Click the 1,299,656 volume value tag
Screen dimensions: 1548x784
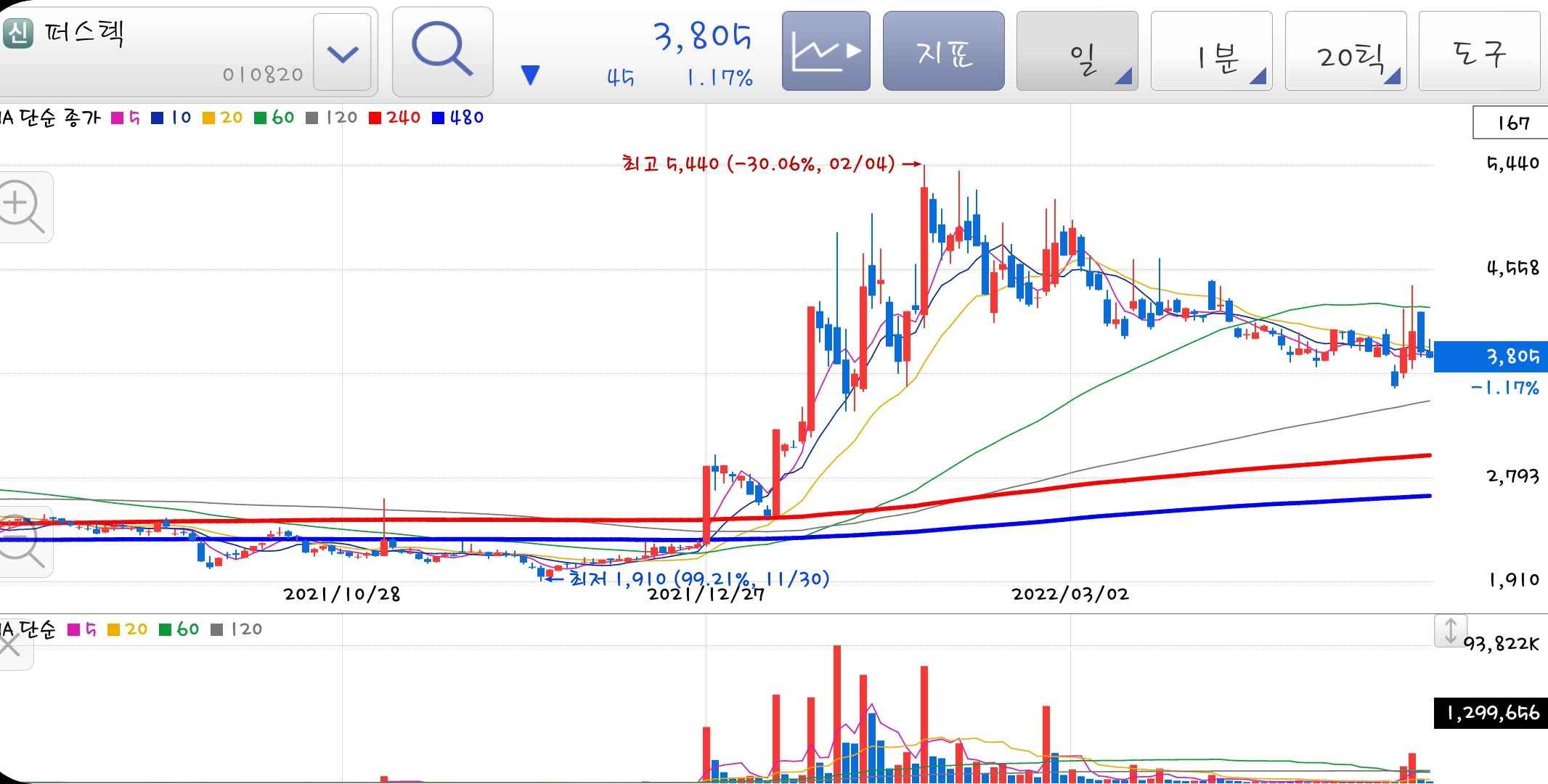(x=1491, y=714)
